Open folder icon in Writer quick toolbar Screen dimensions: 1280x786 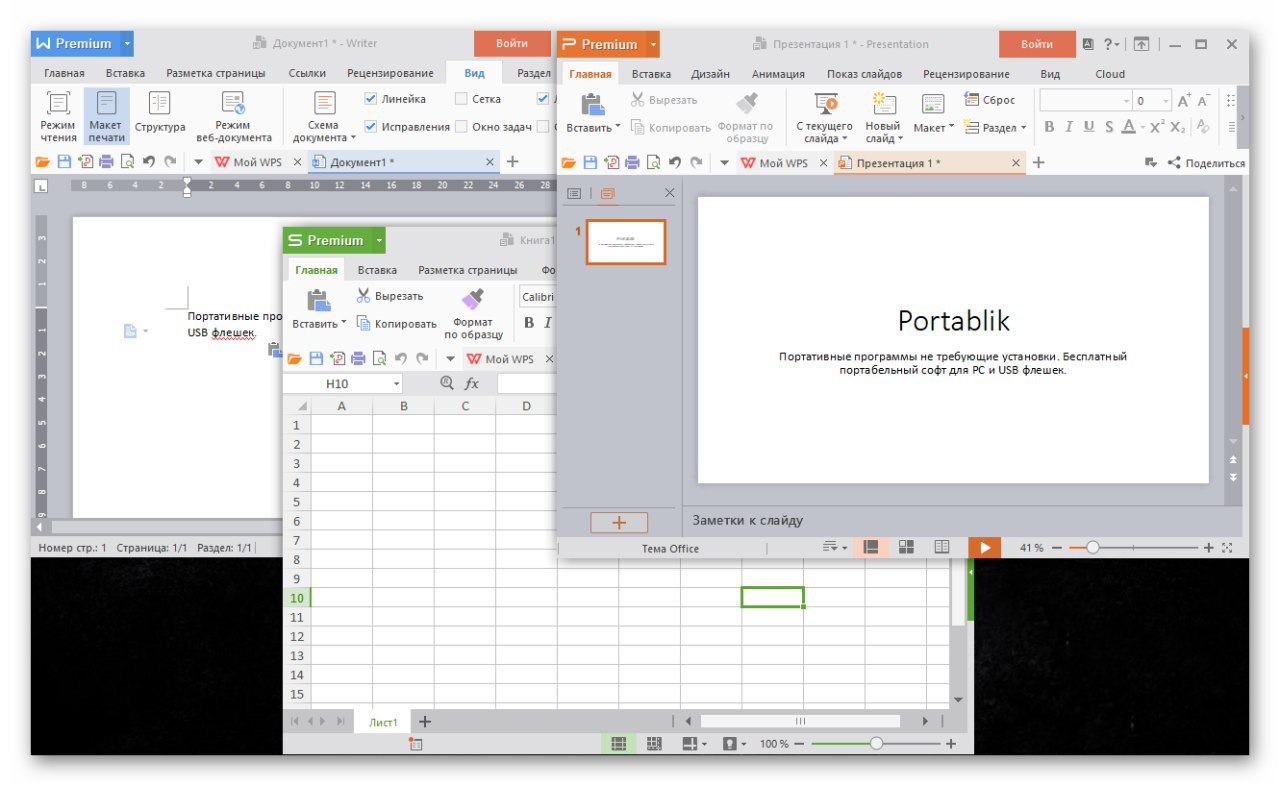[x=42, y=161]
